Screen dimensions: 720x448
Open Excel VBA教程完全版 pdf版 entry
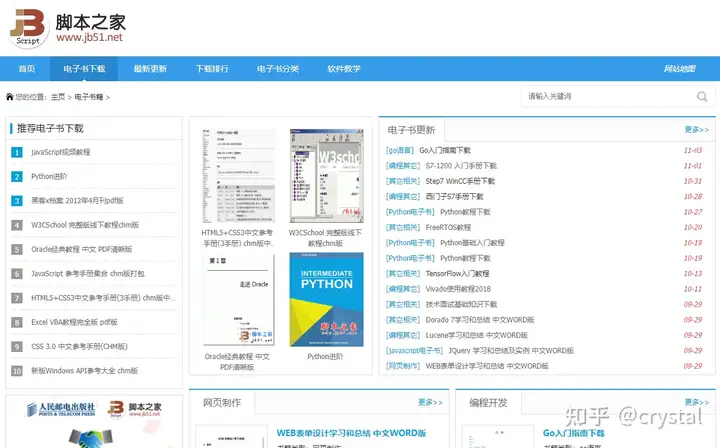click(74, 322)
